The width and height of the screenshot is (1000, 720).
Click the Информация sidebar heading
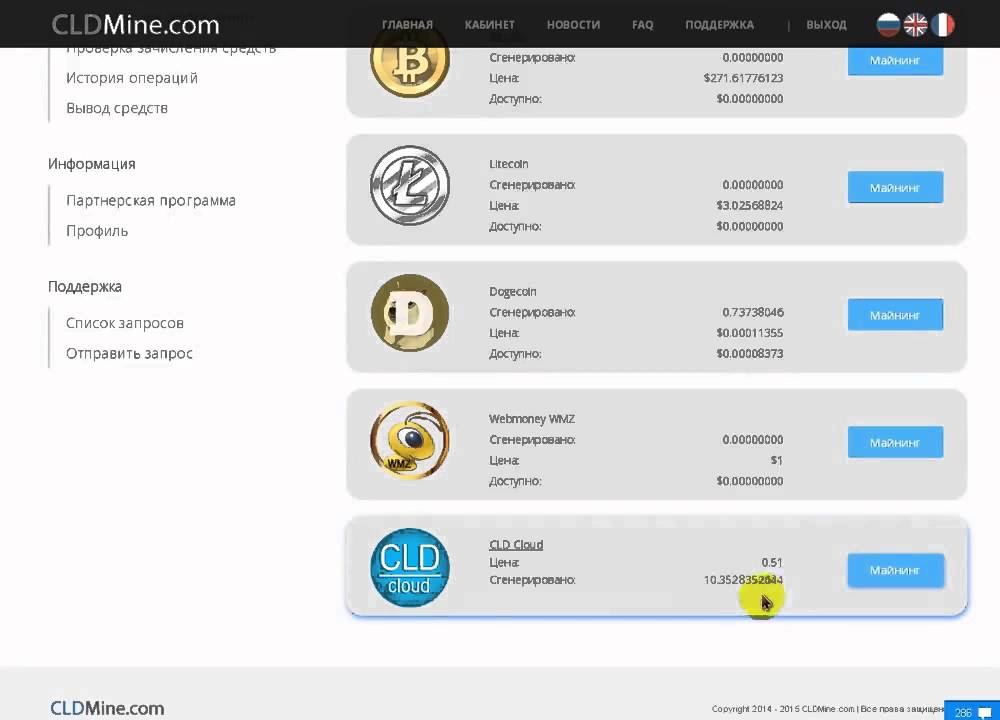pos(92,164)
